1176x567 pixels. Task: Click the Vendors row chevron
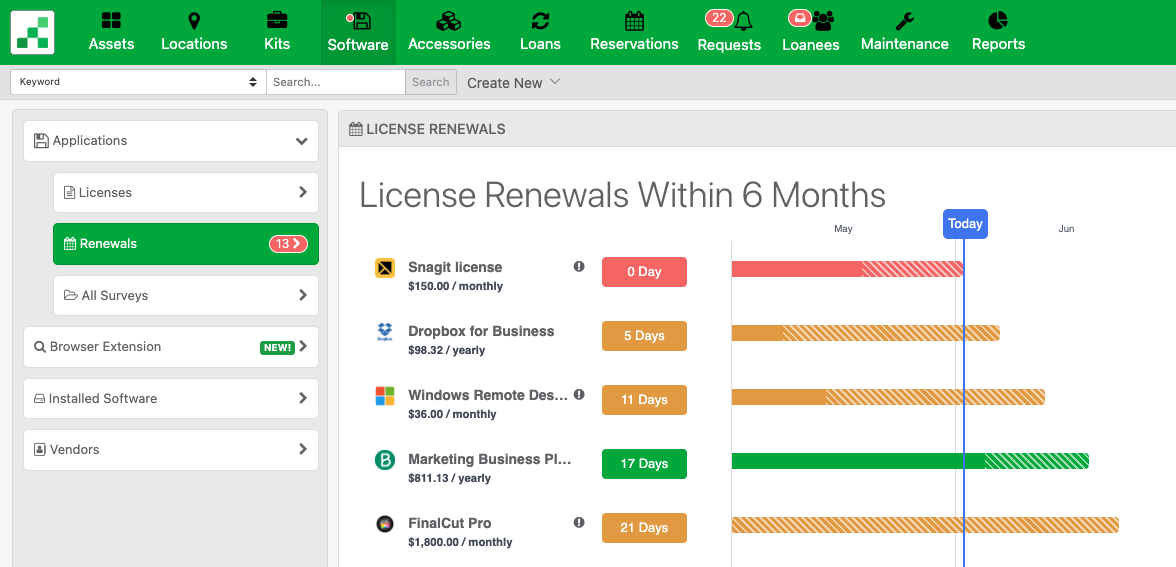click(302, 448)
